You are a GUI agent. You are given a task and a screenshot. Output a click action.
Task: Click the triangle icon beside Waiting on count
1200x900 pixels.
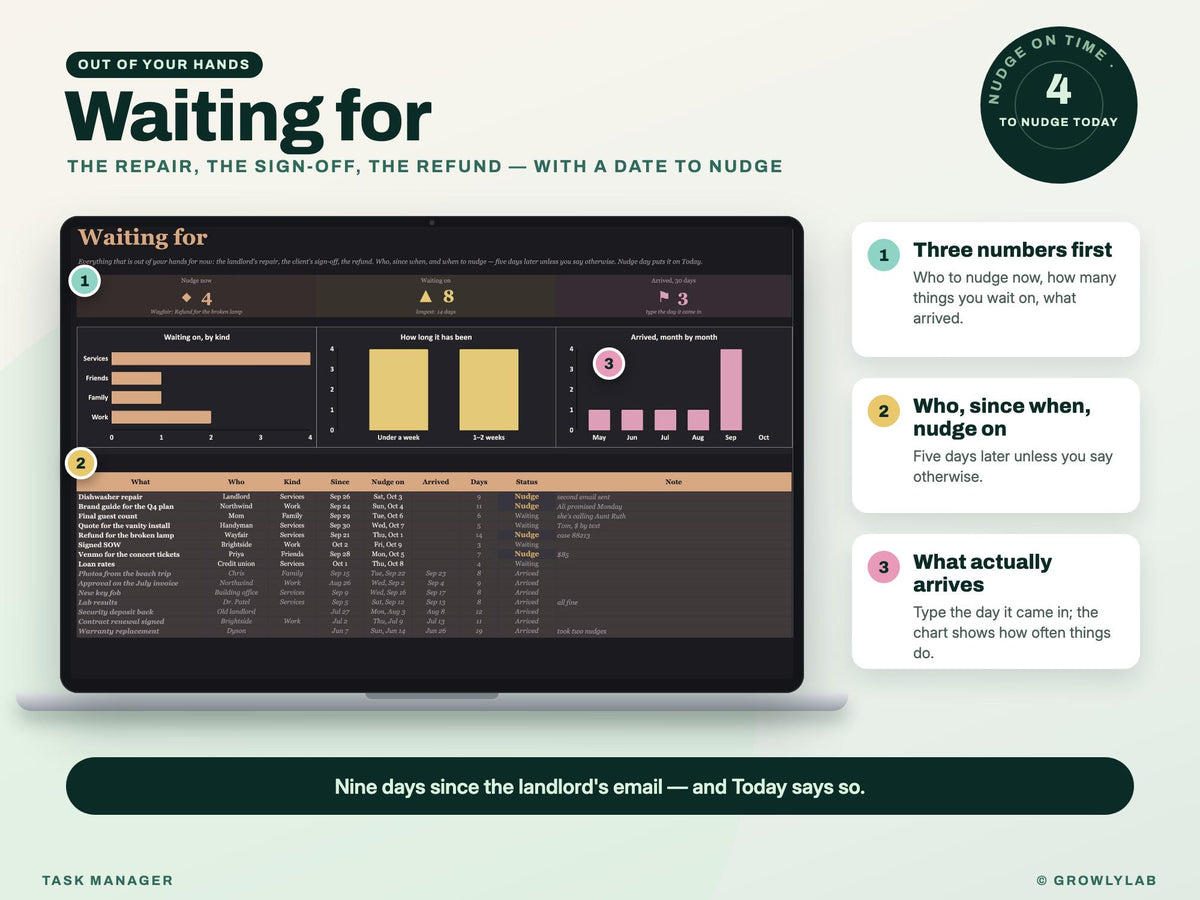point(426,297)
